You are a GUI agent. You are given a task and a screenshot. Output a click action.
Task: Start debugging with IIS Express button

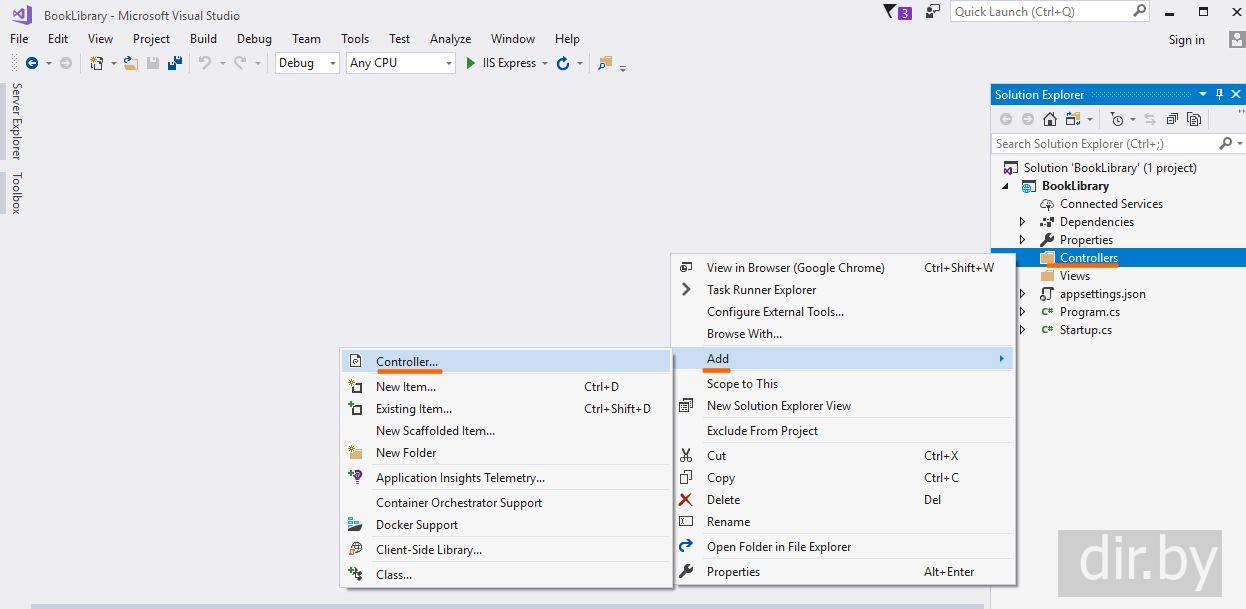tap(500, 63)
